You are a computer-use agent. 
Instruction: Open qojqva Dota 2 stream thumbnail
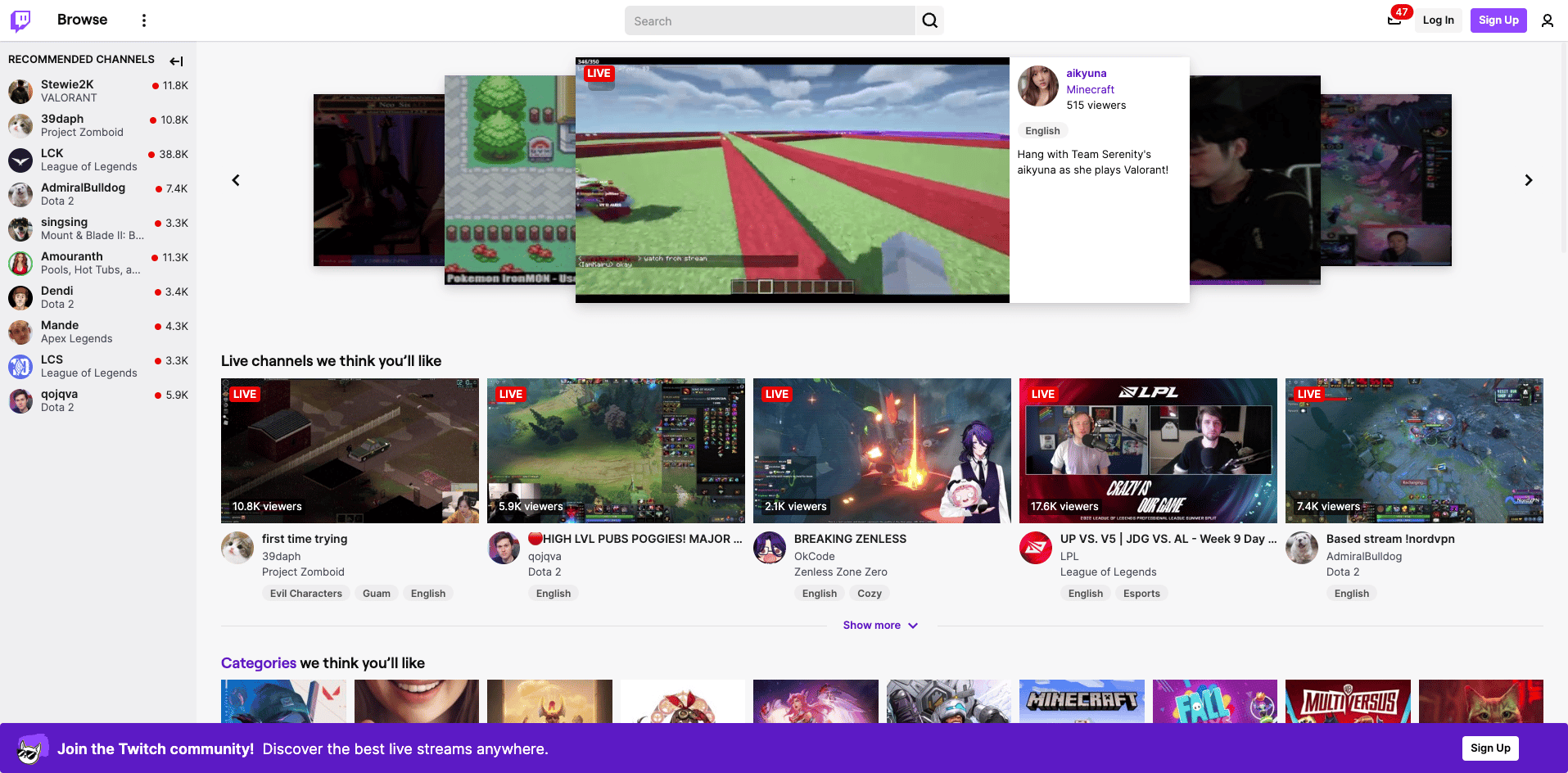pyautogui.click(x=616, y=450)
